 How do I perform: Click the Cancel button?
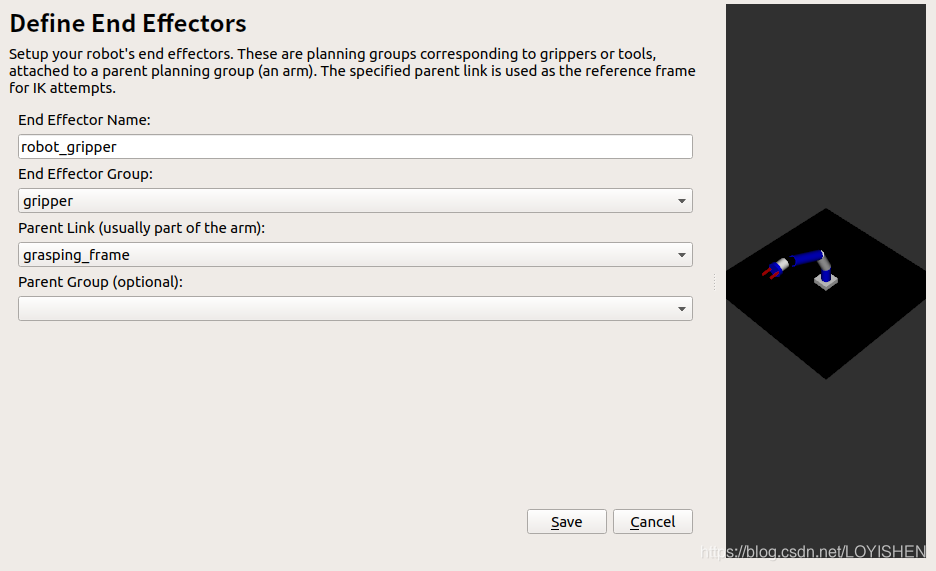(653, 522)
